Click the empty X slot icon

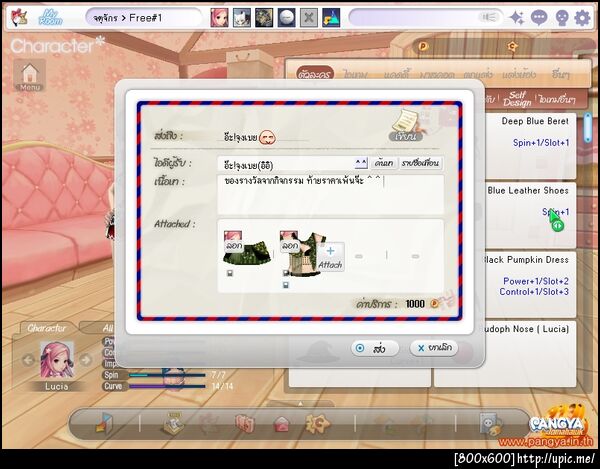tap(309, 18)
